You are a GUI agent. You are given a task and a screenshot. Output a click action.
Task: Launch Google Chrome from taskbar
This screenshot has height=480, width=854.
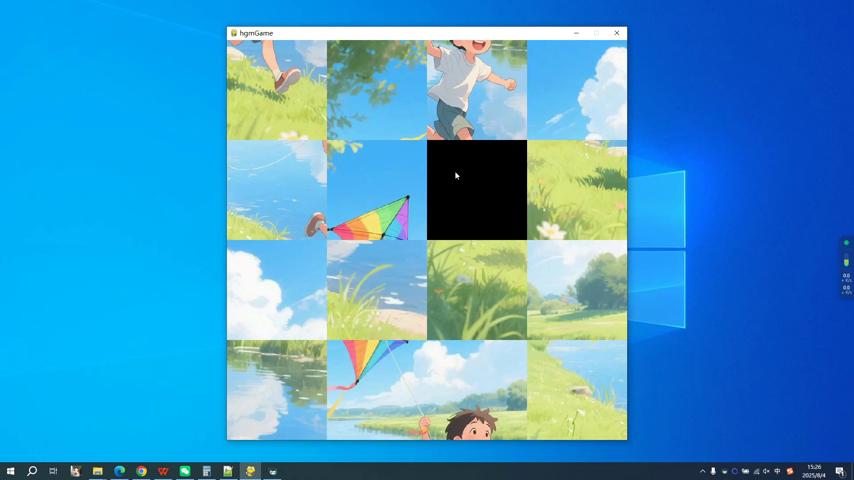coord(141,471)
